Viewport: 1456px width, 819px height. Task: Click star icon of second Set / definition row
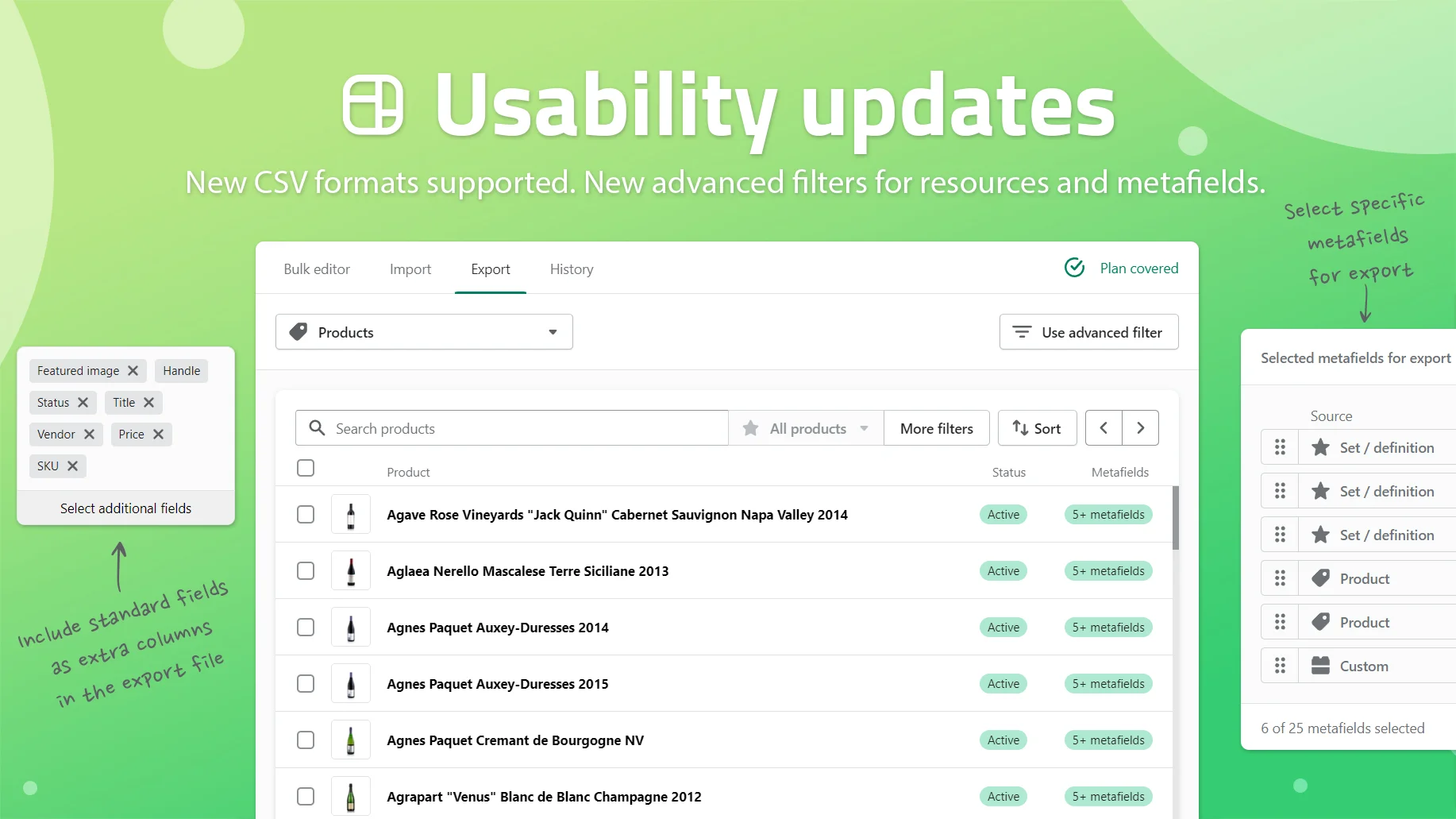[1320, 491]
